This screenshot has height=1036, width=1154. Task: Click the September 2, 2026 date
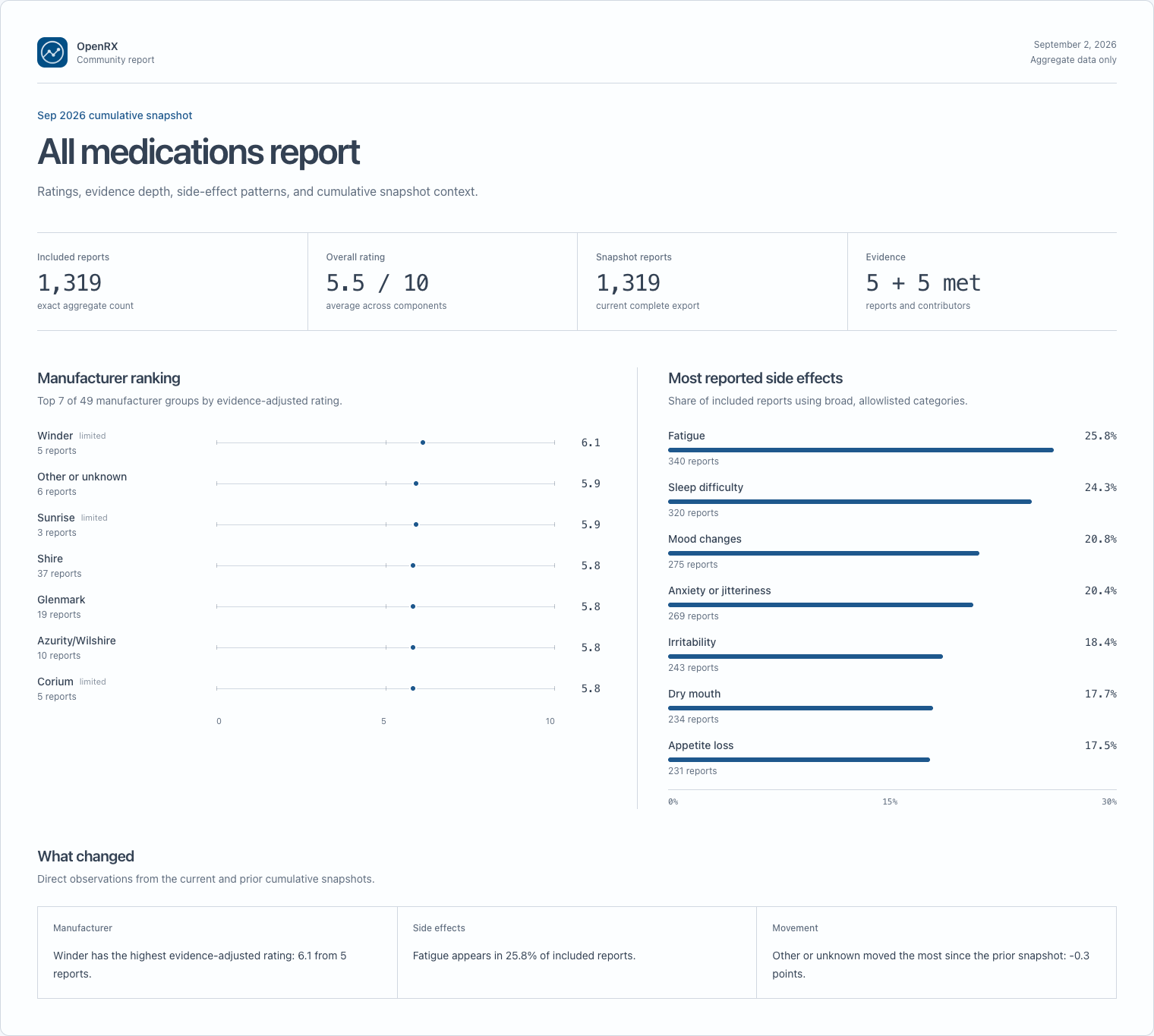(1075, 45)
